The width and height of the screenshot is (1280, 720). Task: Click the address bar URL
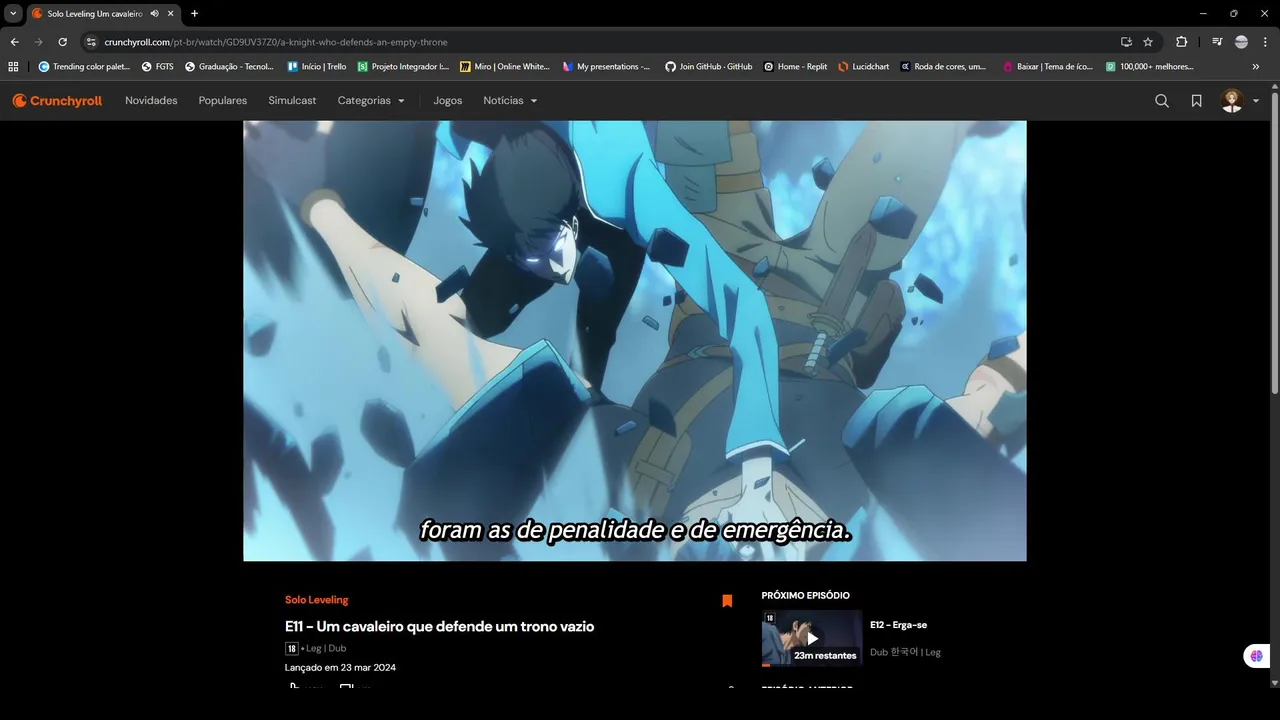point(276,42)
